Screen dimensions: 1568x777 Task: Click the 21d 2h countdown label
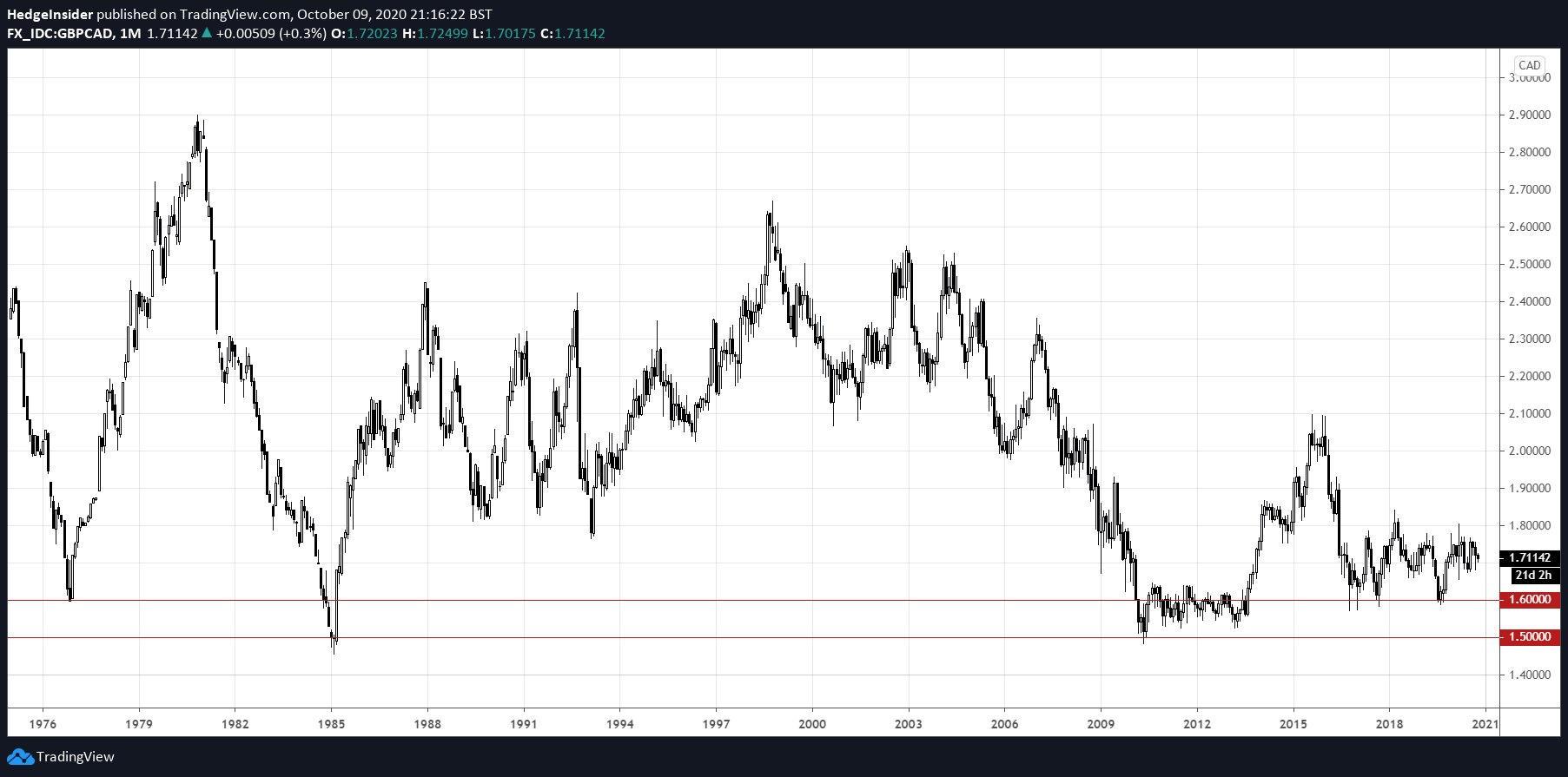[1534, 575]
